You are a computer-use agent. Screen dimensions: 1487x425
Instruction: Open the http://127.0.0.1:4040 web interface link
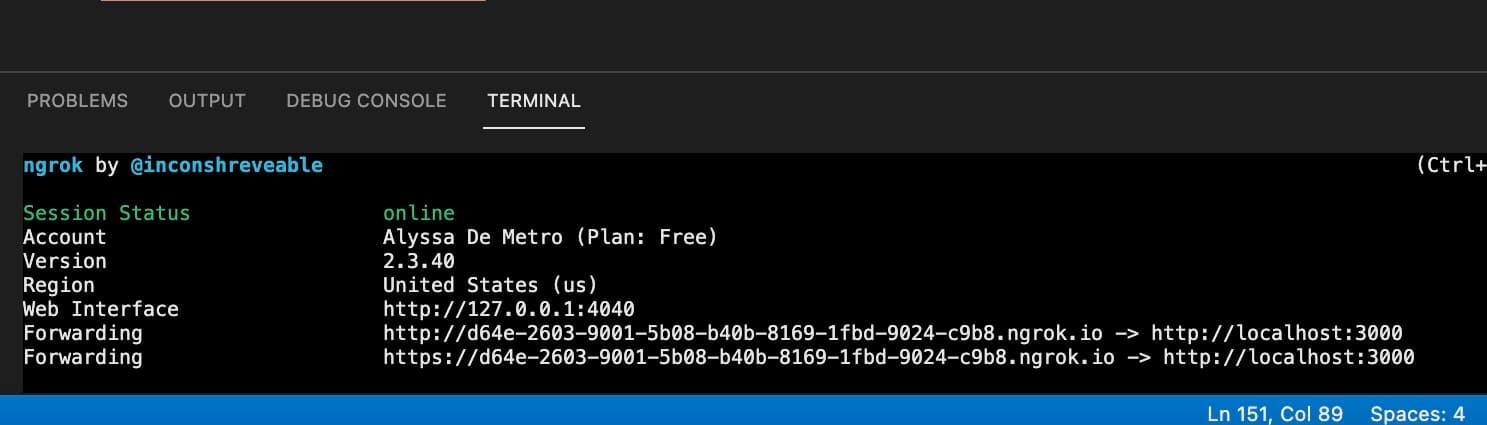509,309
